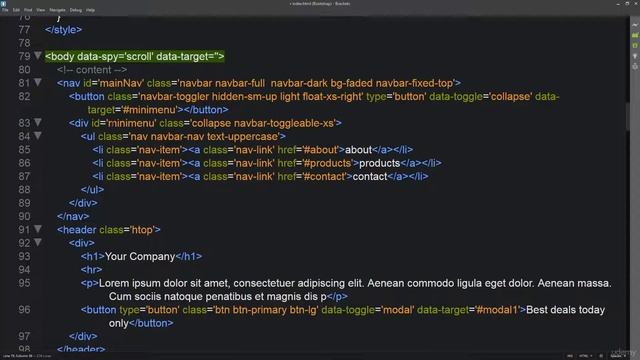Viewport: 640px width, 360px height.
Task: Click the closing button tag on line 96
Action: click(x=151, y=323)
